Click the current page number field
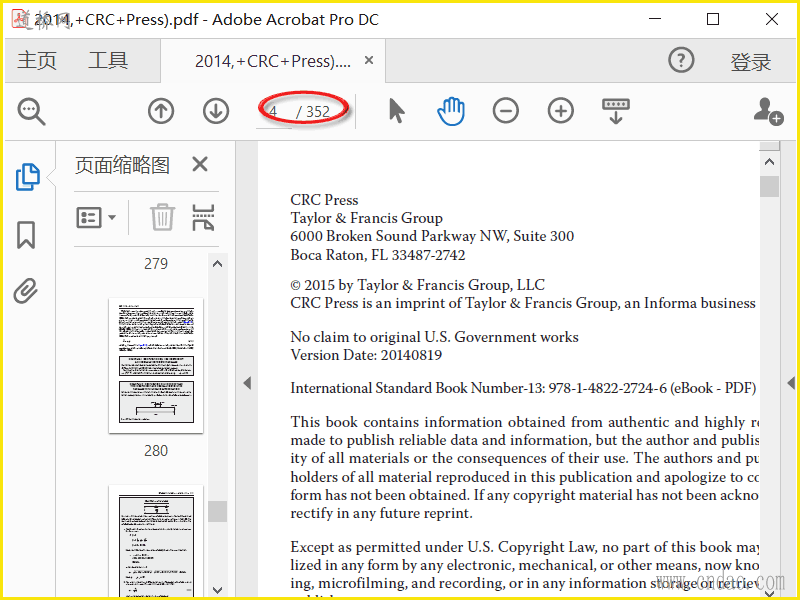Viewport: 800px width, 600px height. [273, 111]
